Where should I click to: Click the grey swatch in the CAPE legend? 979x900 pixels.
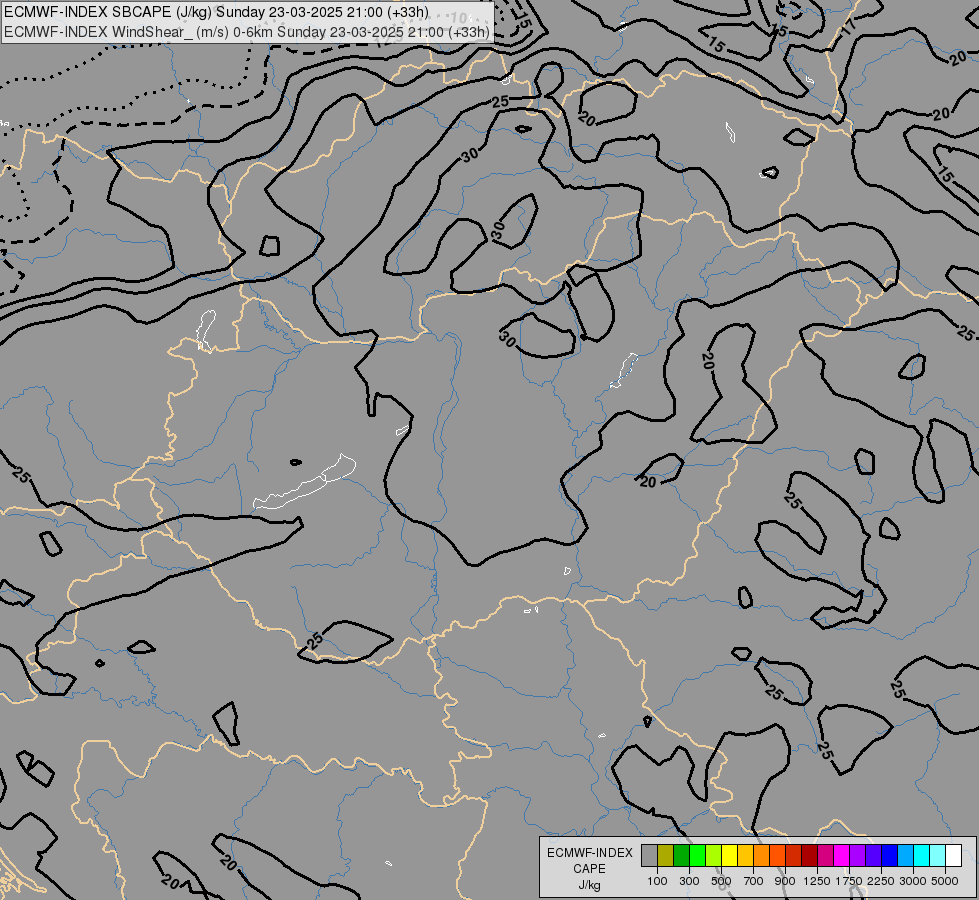pos(649,856)
